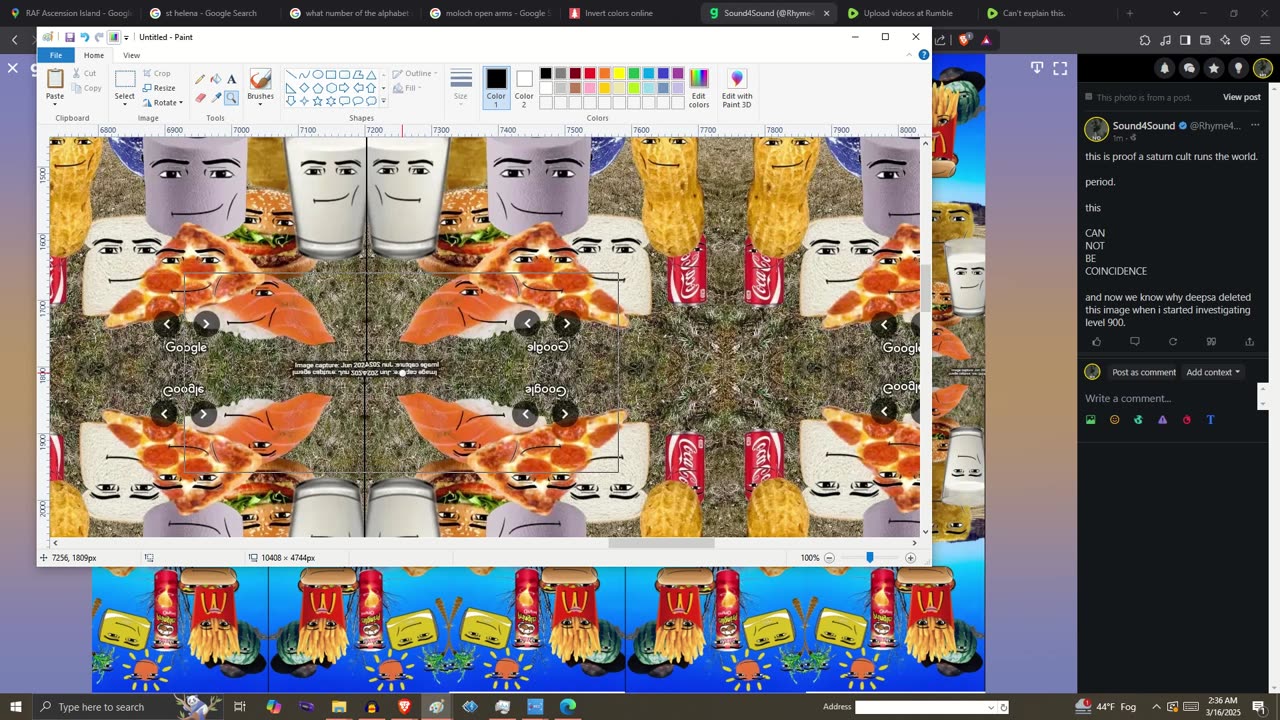Click the Undo arrow in Paint title bar
This screenshot has width=1280, height=720.
[x=84, y=37]
